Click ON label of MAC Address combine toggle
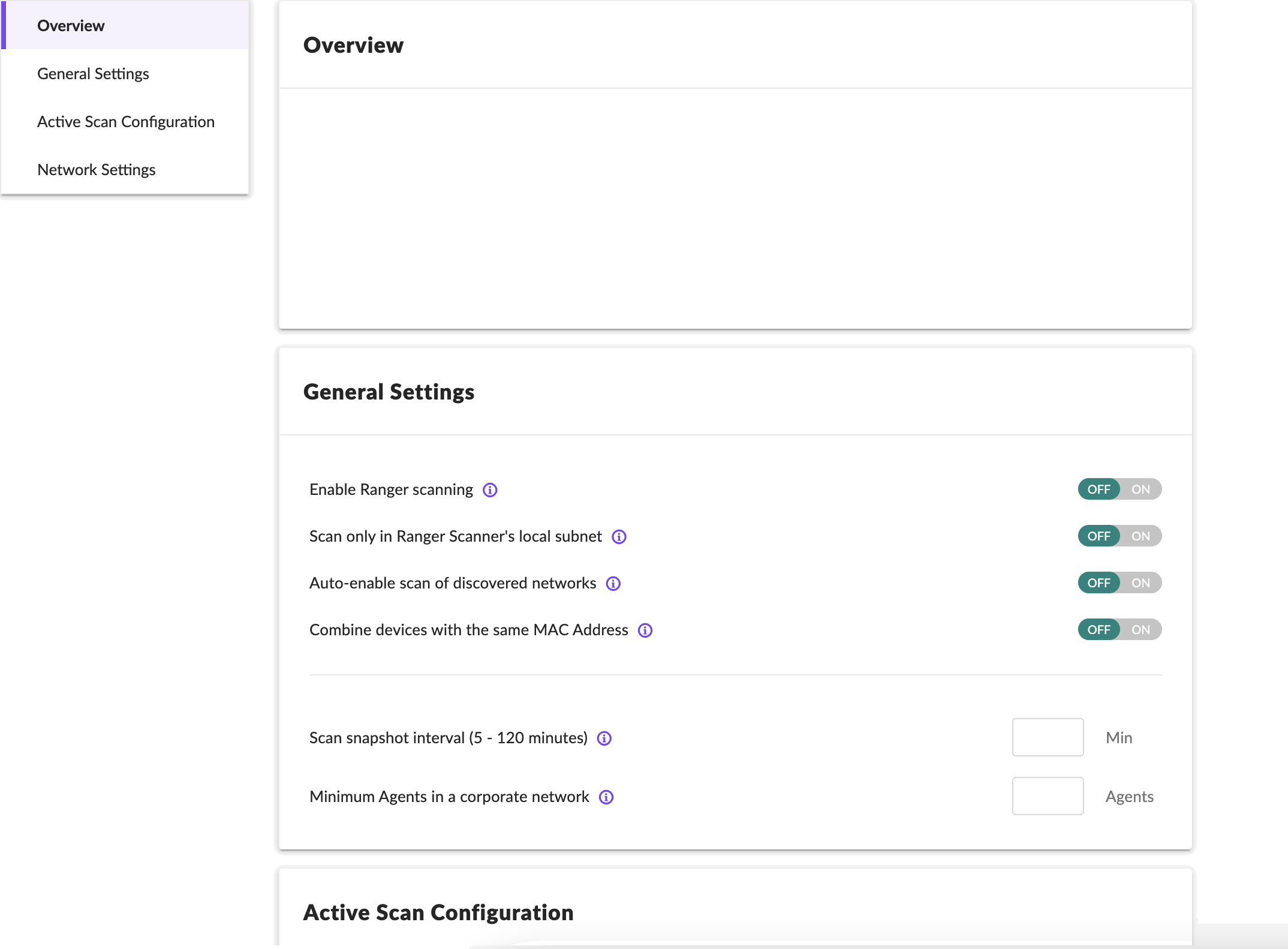Viewport: 1288px width, 949px height. point(1140,630)
